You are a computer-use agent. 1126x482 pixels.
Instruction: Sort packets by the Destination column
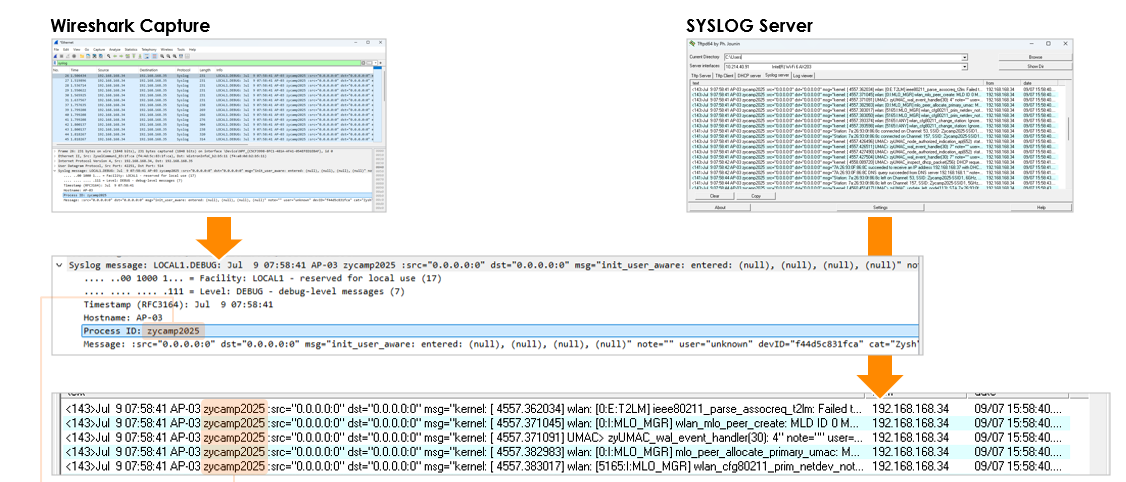click(149, 70)
